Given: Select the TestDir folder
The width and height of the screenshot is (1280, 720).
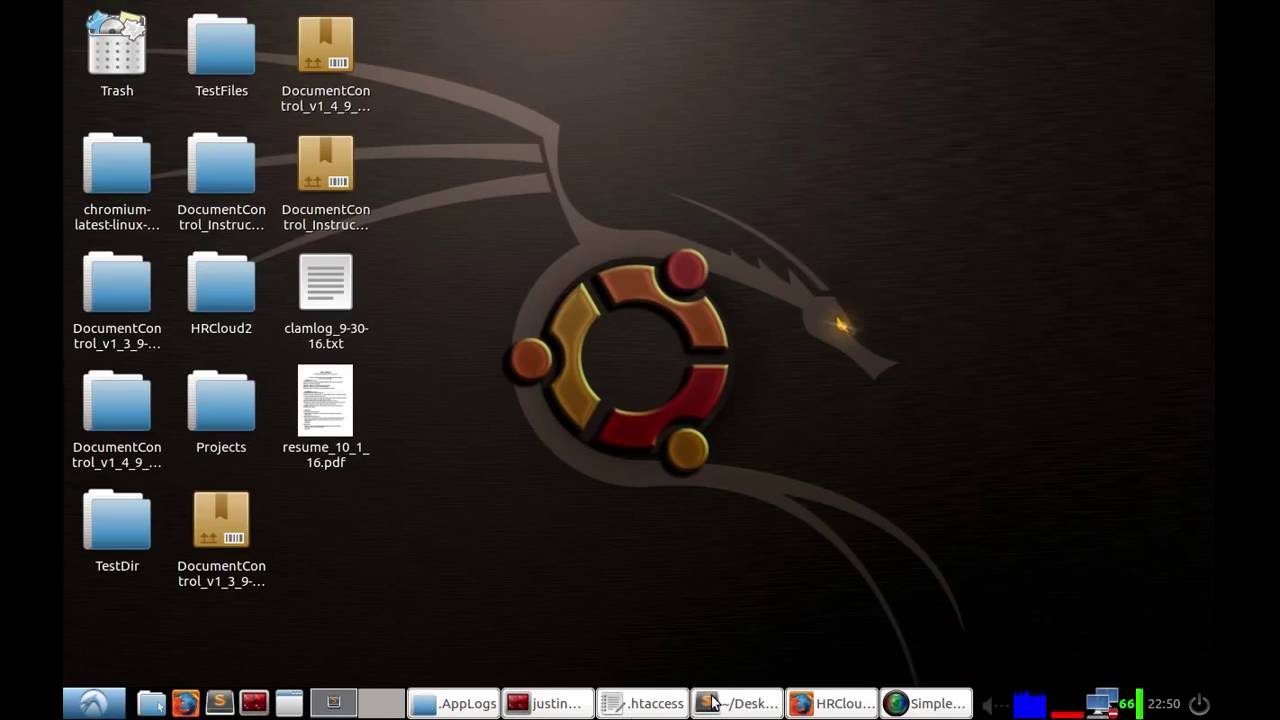Looking at the screenshot, I should tap(117, 520).
